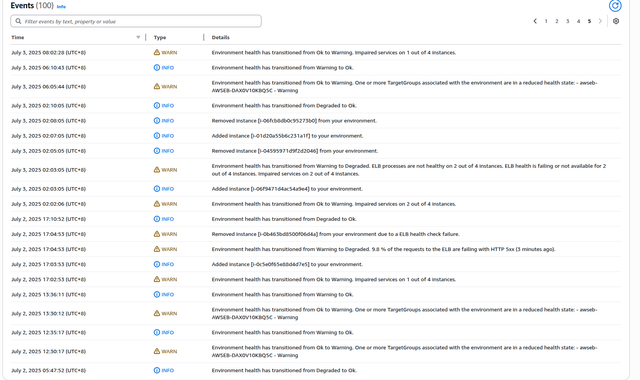Click the INFO icon for 02:07:05 event

pyautogui.click(x=157, y=136)
